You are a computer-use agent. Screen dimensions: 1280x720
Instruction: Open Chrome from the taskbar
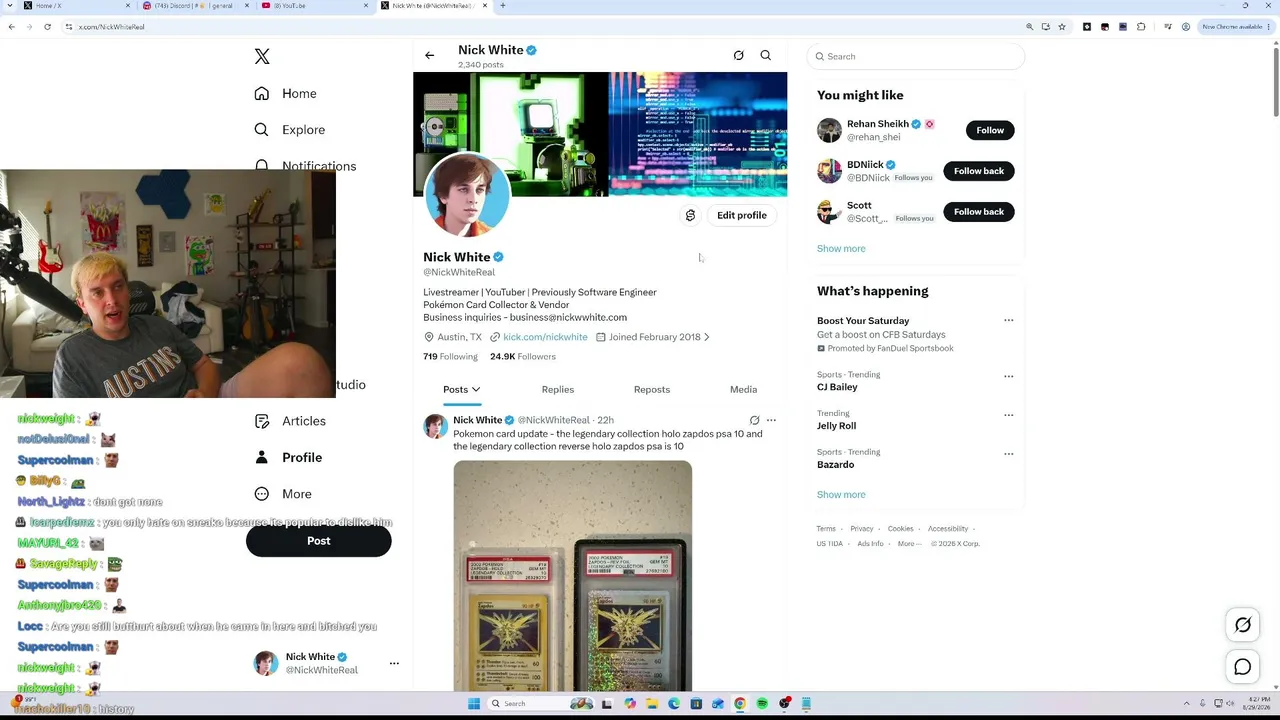coord(740,704)
